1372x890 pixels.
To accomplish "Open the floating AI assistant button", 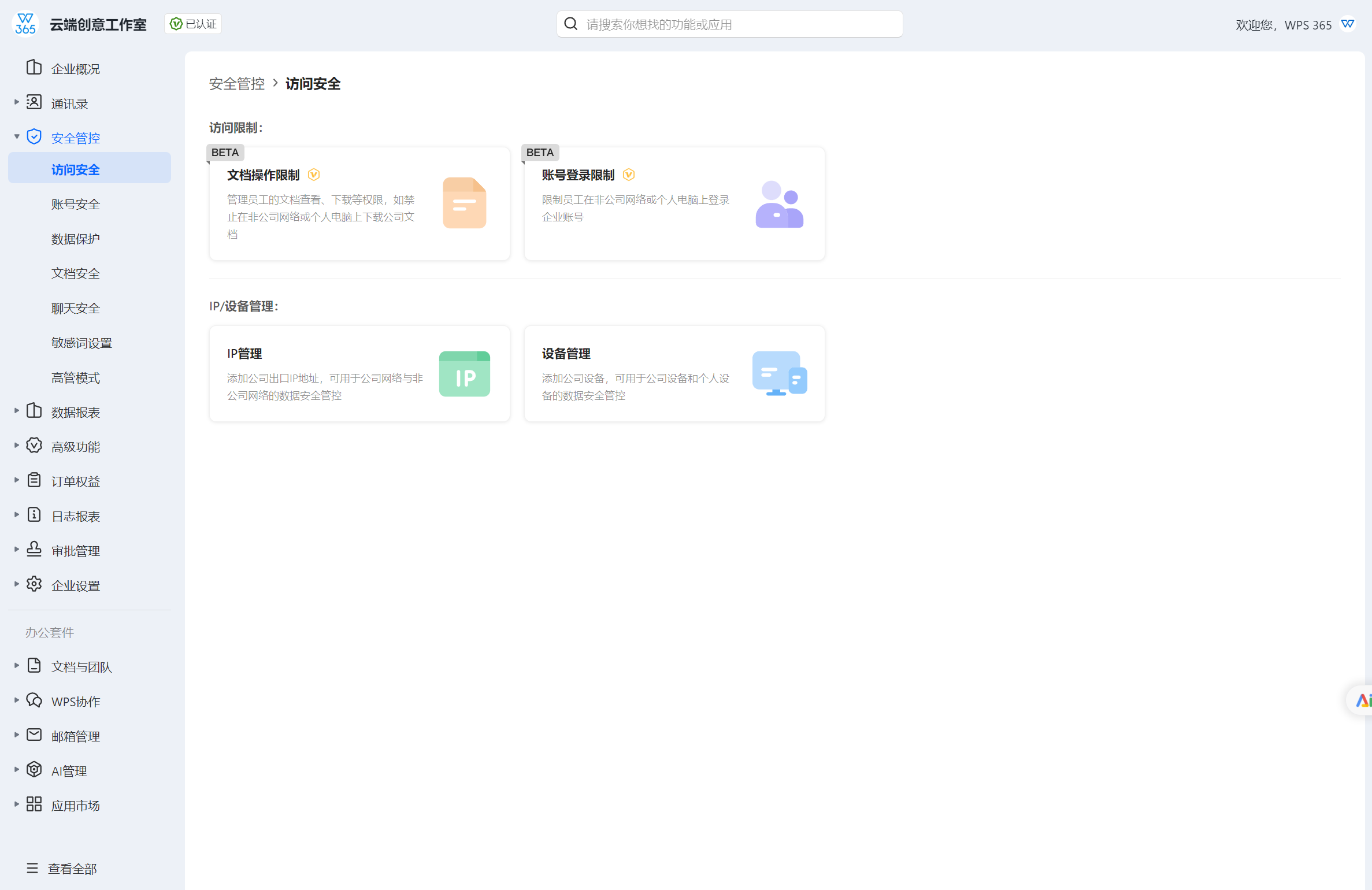I will (1362, 700).
